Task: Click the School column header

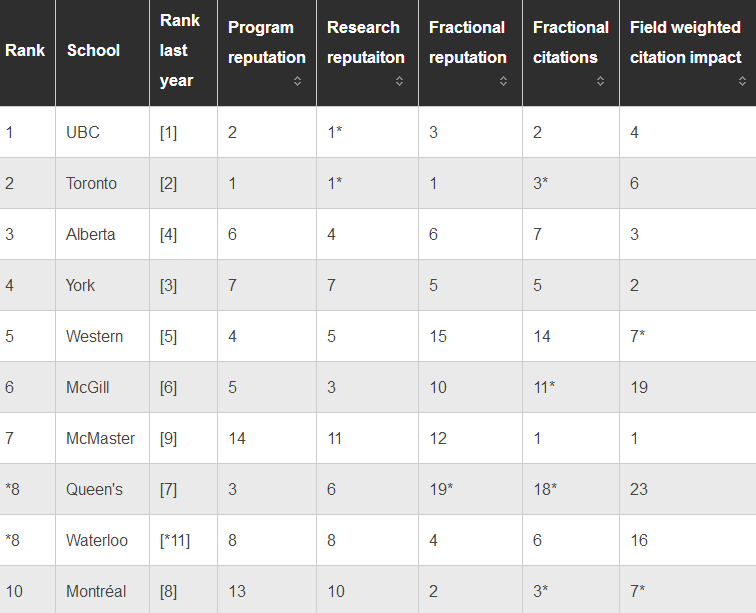Action: [x=93, y=50]
